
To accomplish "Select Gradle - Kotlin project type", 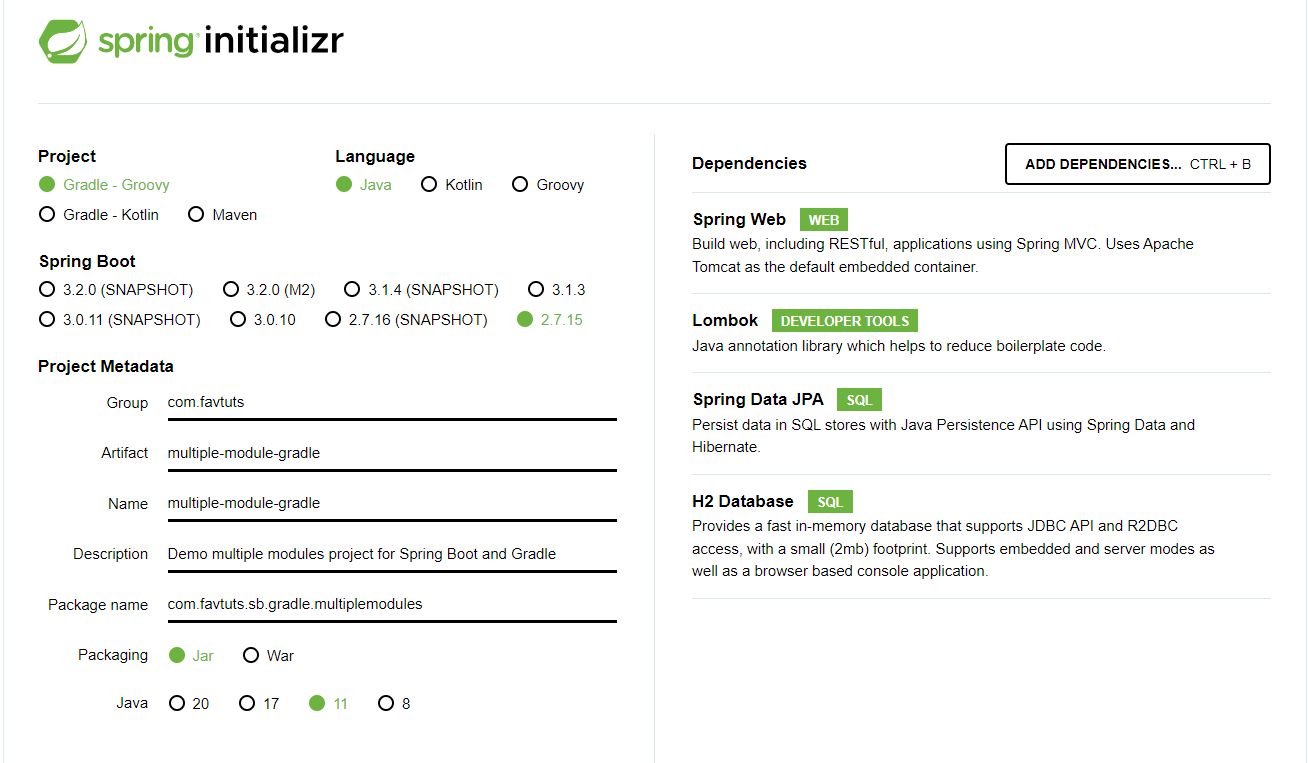I will pos(99,214).
